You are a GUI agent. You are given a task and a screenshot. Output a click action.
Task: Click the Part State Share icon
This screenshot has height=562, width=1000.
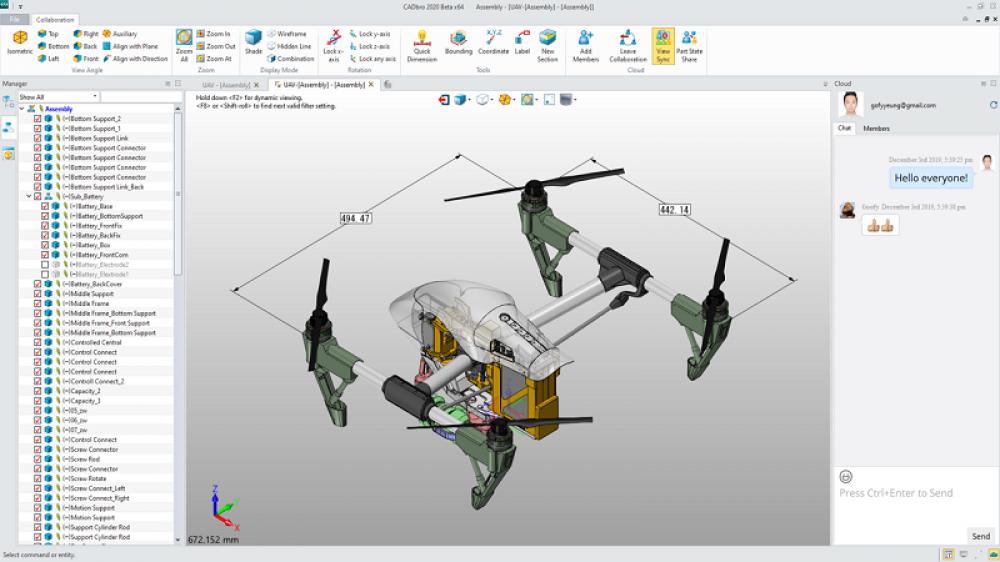[x=689, y=45]
